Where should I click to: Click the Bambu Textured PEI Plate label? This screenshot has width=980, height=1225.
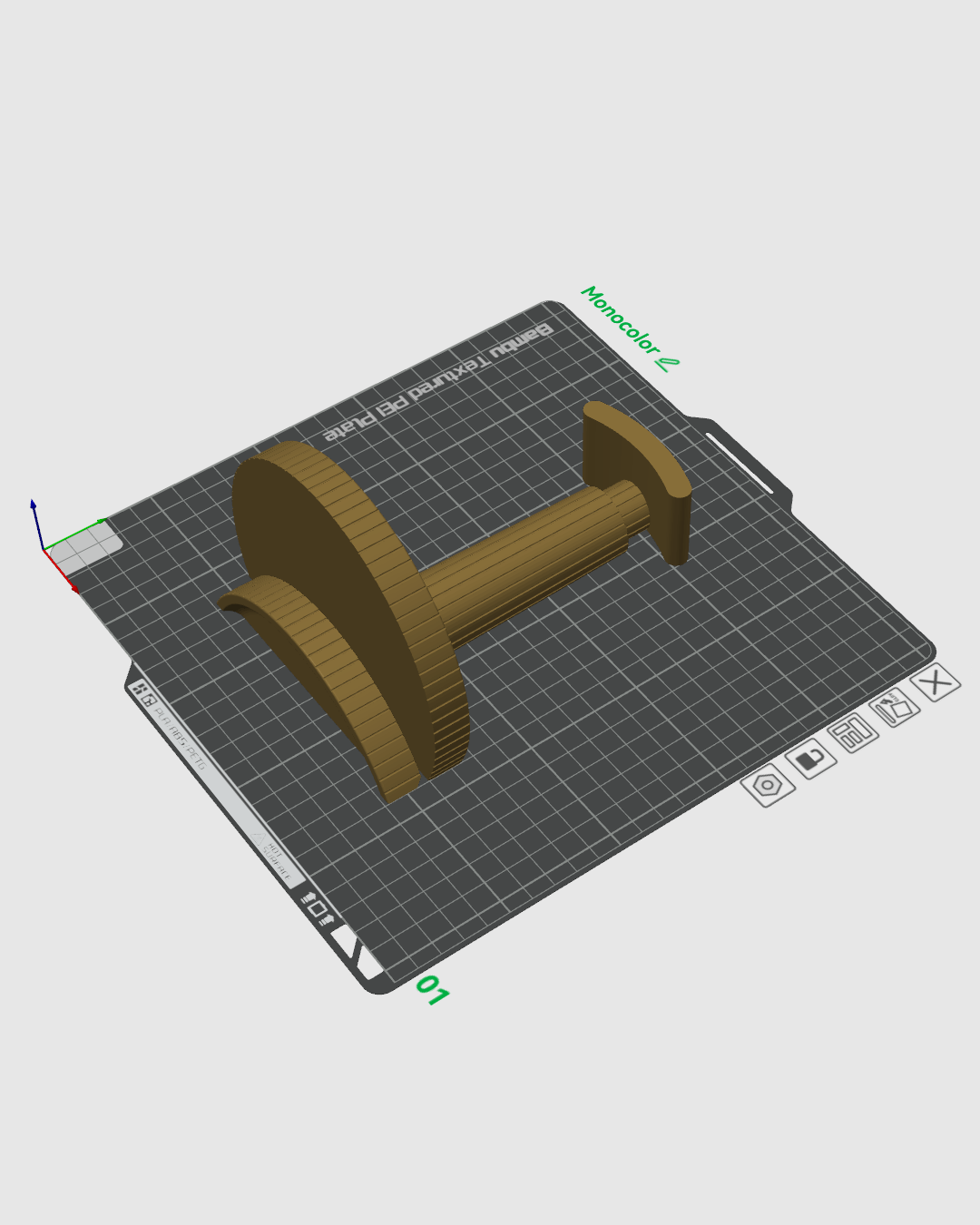pyautogui.click(x=437, y=383)
